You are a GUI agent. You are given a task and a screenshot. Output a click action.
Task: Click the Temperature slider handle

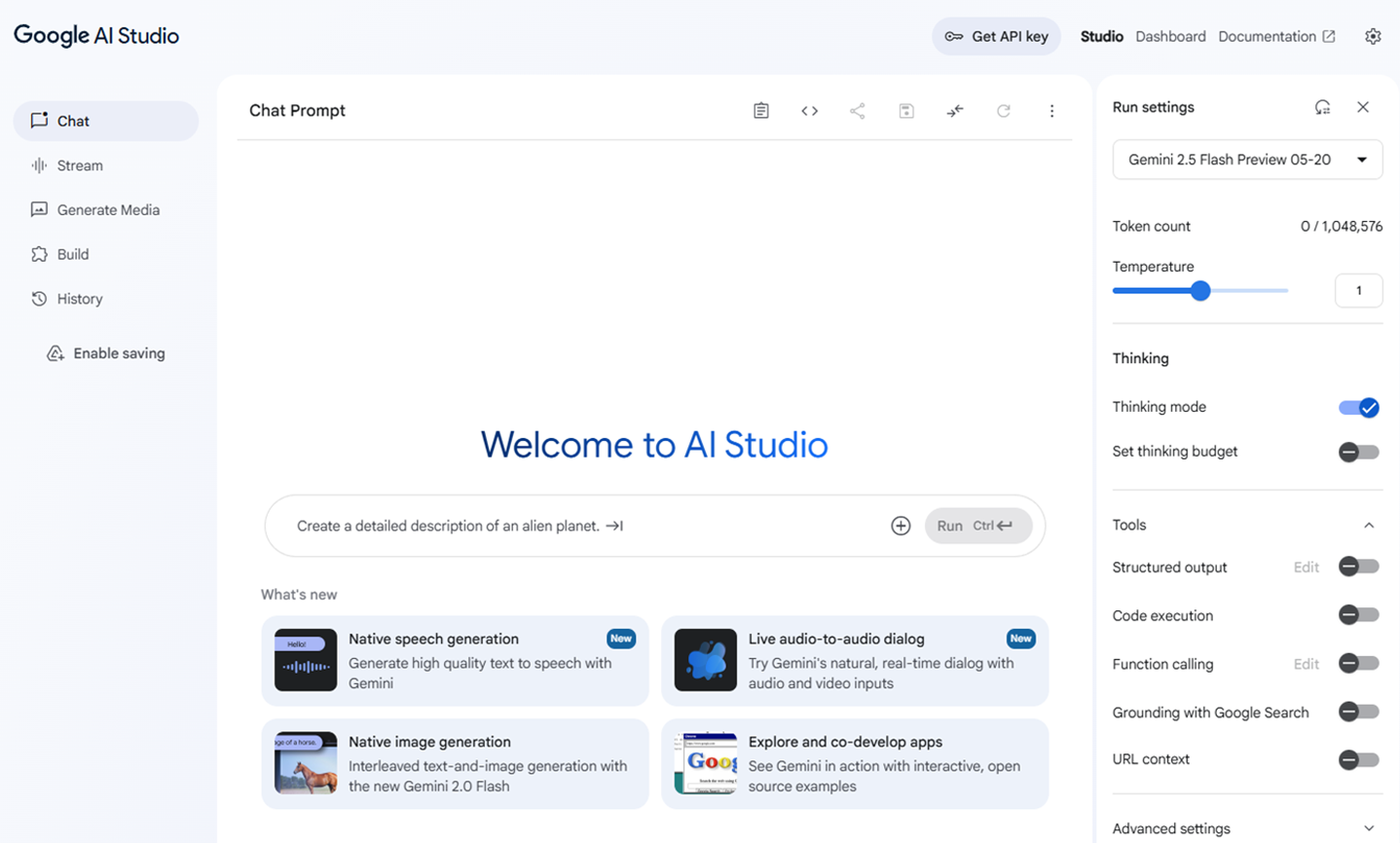[1200, 290]
